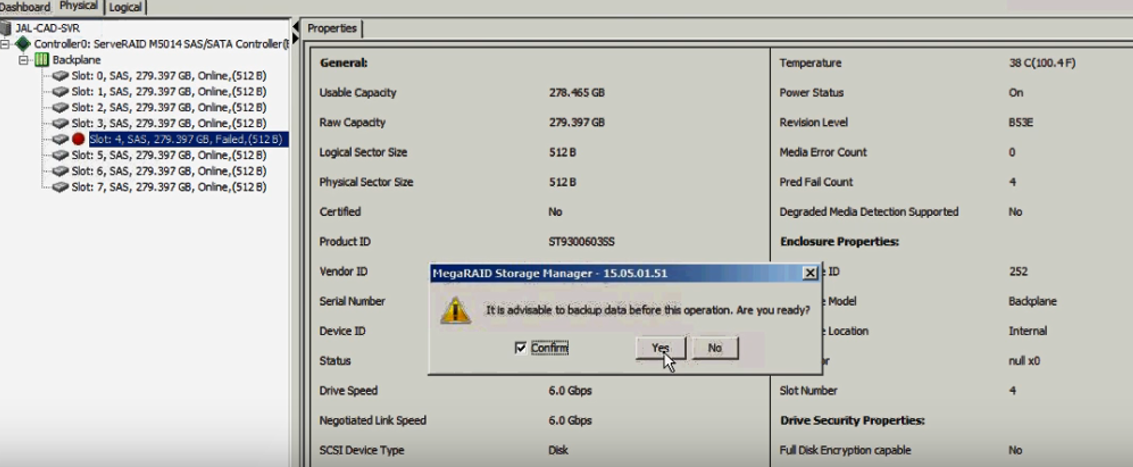Click the General heading in Properties
The width and height of the screenshot is (1133, 467).
[343, 63]
